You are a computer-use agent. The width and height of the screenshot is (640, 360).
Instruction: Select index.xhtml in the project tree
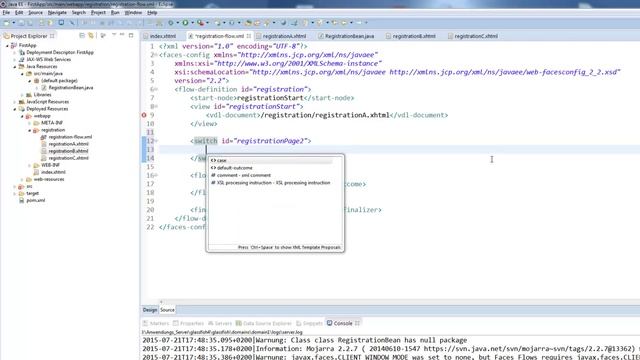click(53, 172)
